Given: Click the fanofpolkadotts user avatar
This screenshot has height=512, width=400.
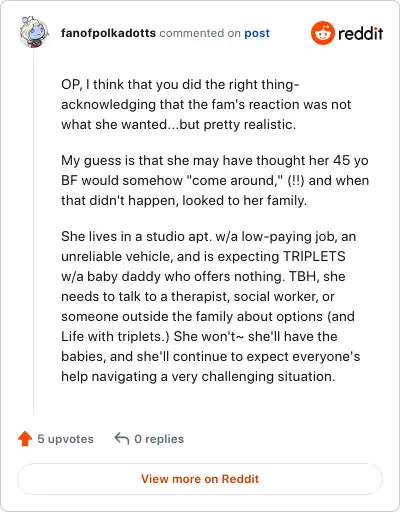Looking at the screenshot, I should tap(34, 32).
